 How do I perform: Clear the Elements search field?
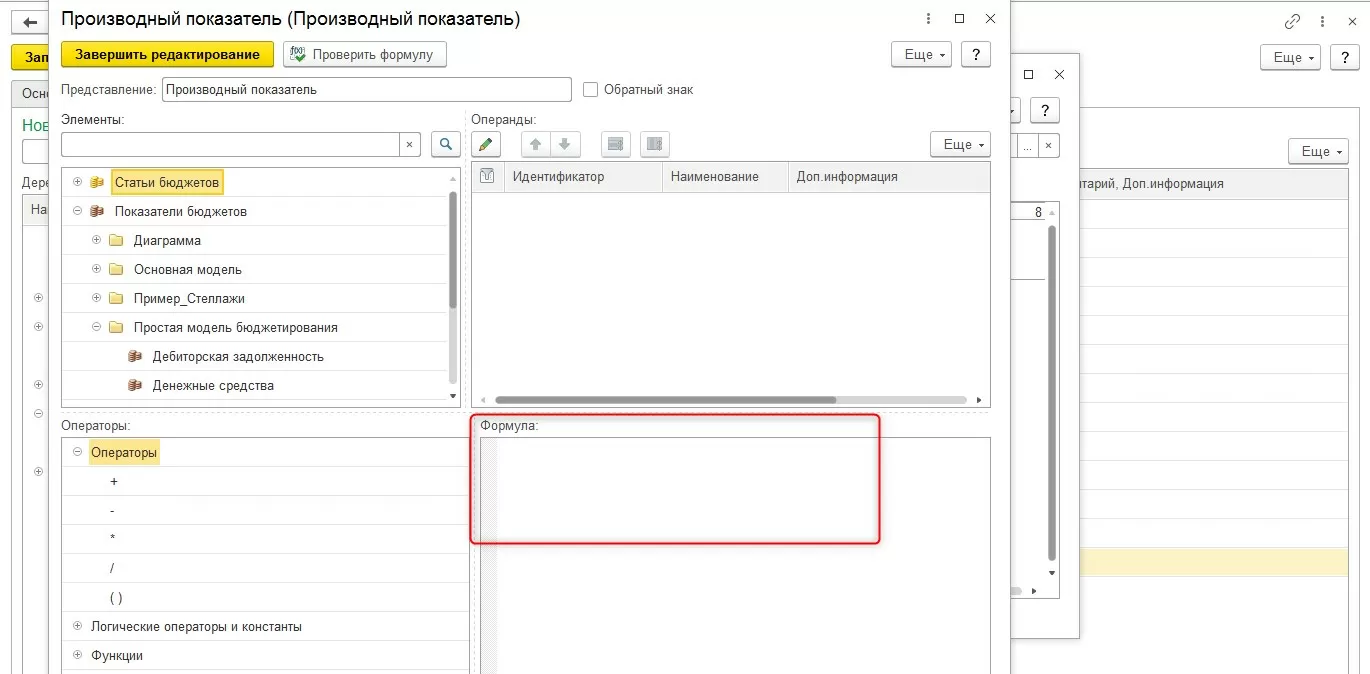pyautogui.click(x=409, y=145)
